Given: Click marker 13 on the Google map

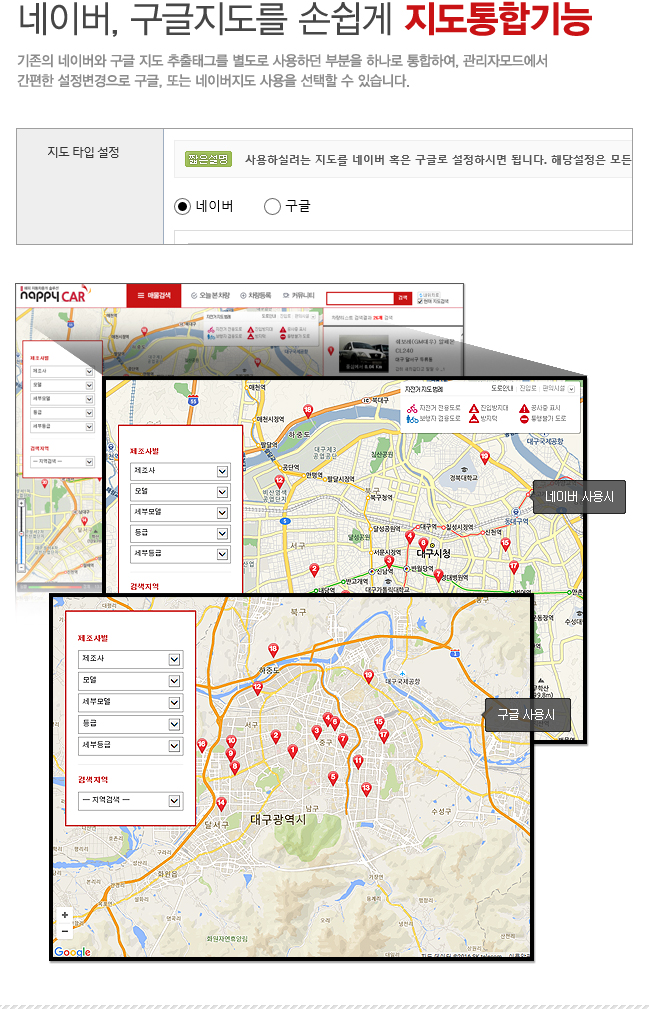Looking at the screenshot, I should (x=366, y=789).
